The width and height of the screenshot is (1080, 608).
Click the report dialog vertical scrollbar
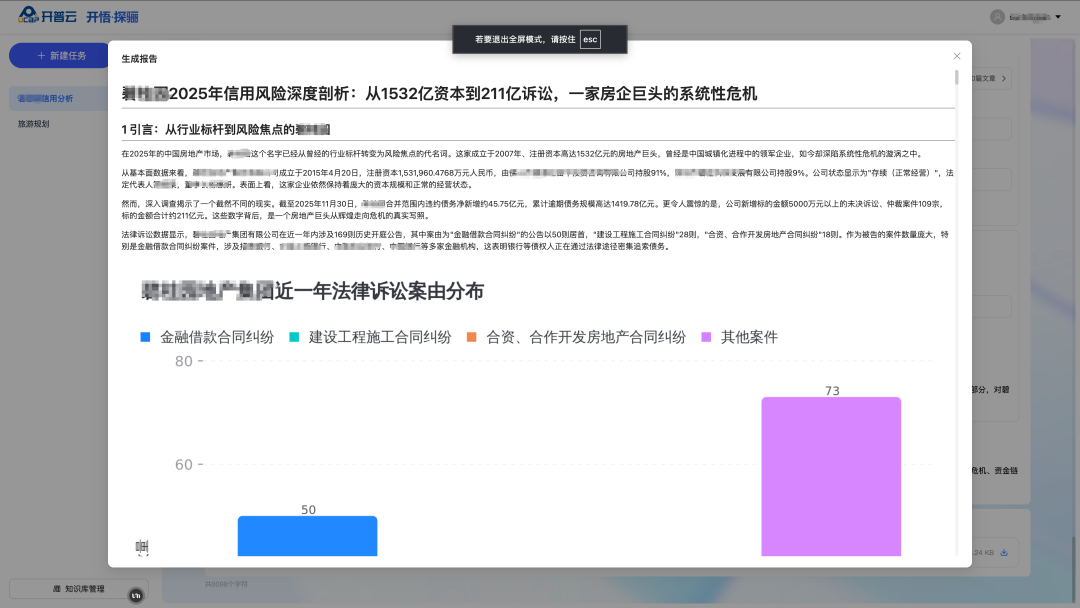pos(956,78)
